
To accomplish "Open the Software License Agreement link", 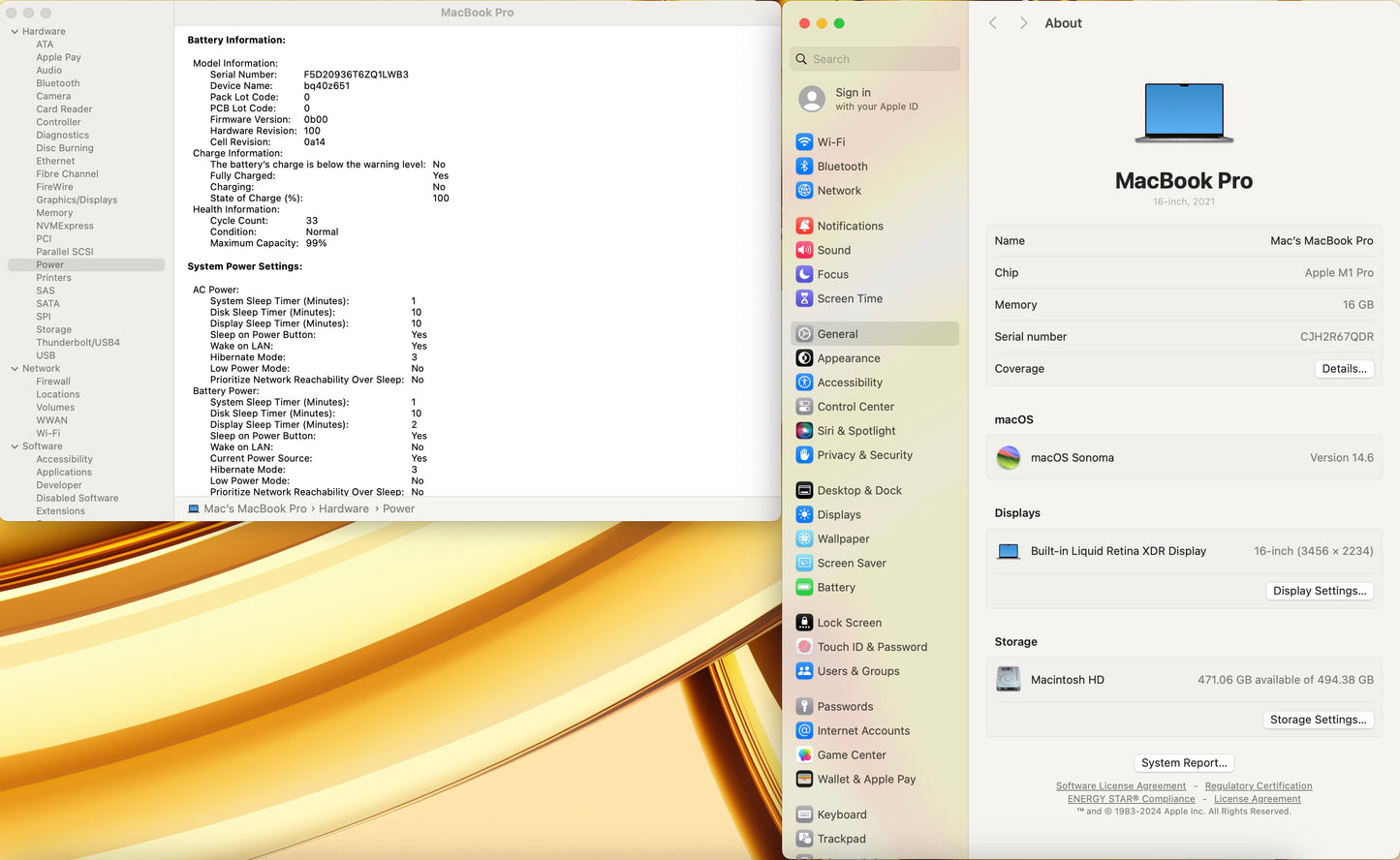I will (x=1121, y=786).
